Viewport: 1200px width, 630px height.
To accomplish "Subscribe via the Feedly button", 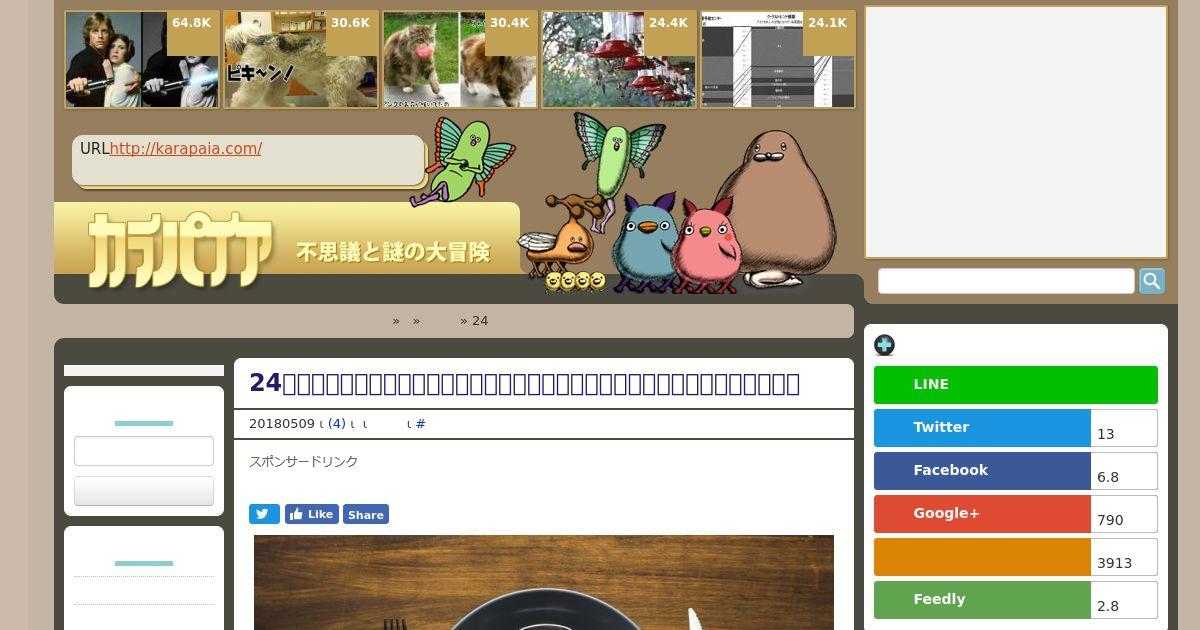I will 982,600.
